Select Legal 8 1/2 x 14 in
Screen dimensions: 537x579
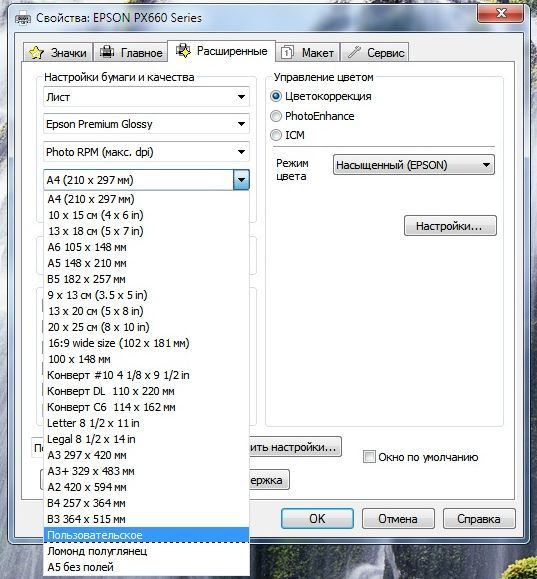coord(146,439)
